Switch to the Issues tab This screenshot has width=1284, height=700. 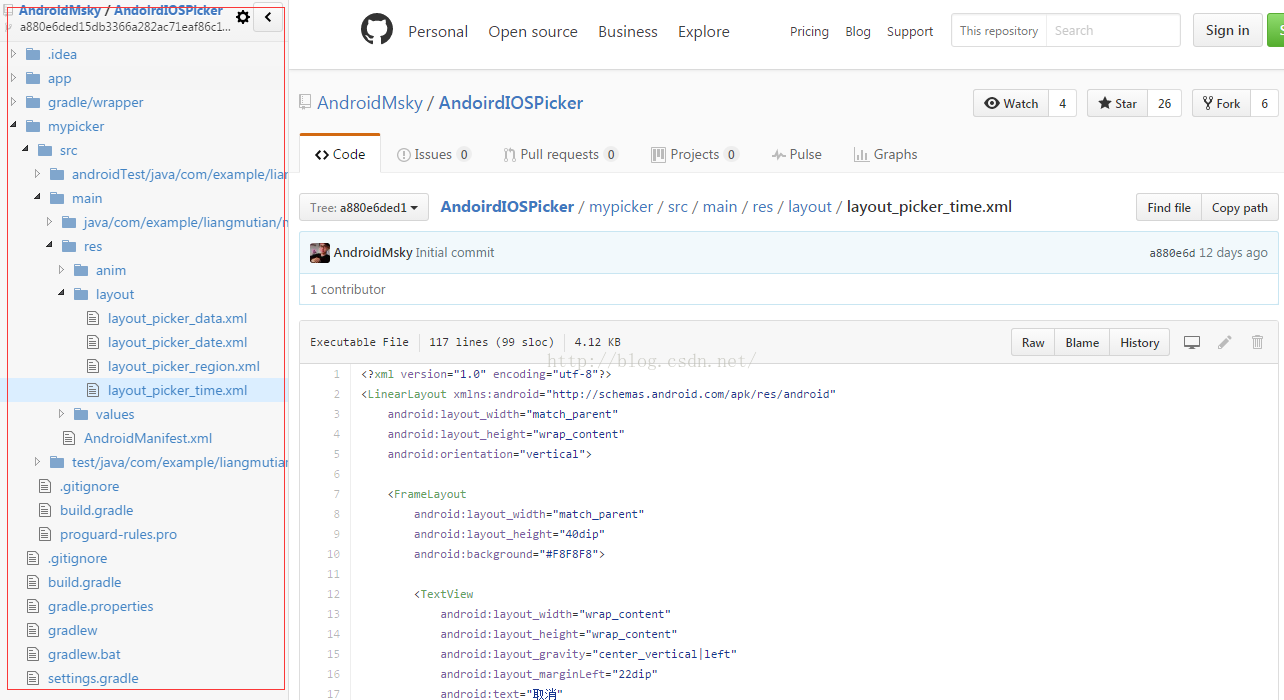(433, 154)
